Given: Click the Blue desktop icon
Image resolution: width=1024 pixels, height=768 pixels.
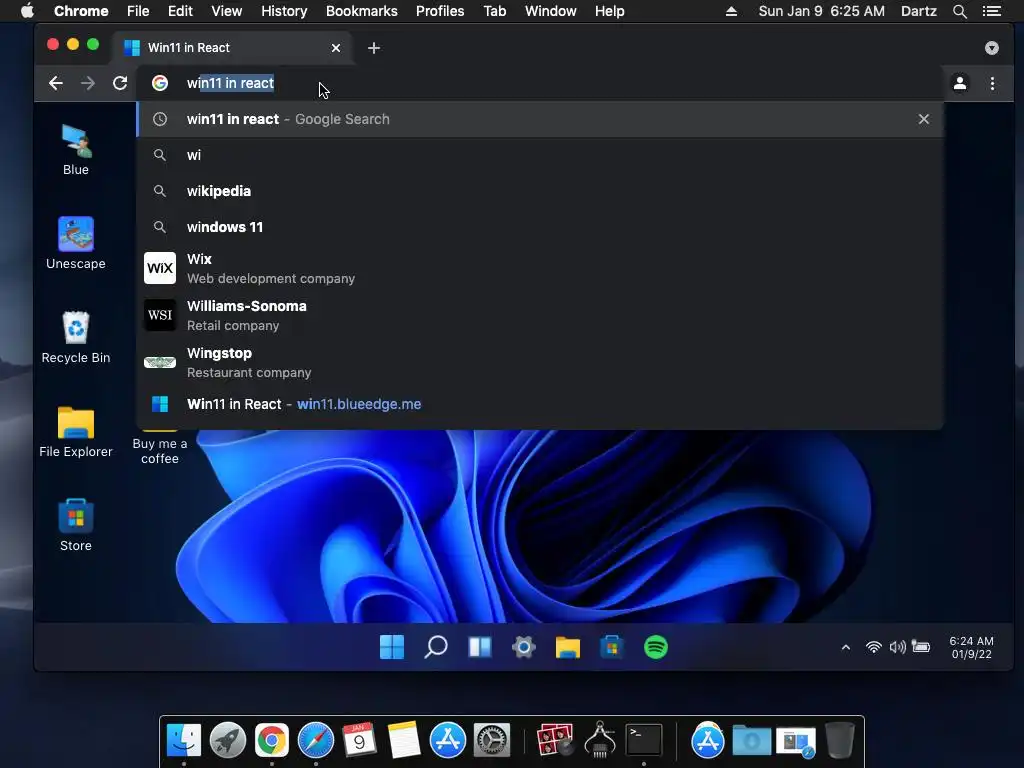Looking at the screenshot, I should 76,150.
